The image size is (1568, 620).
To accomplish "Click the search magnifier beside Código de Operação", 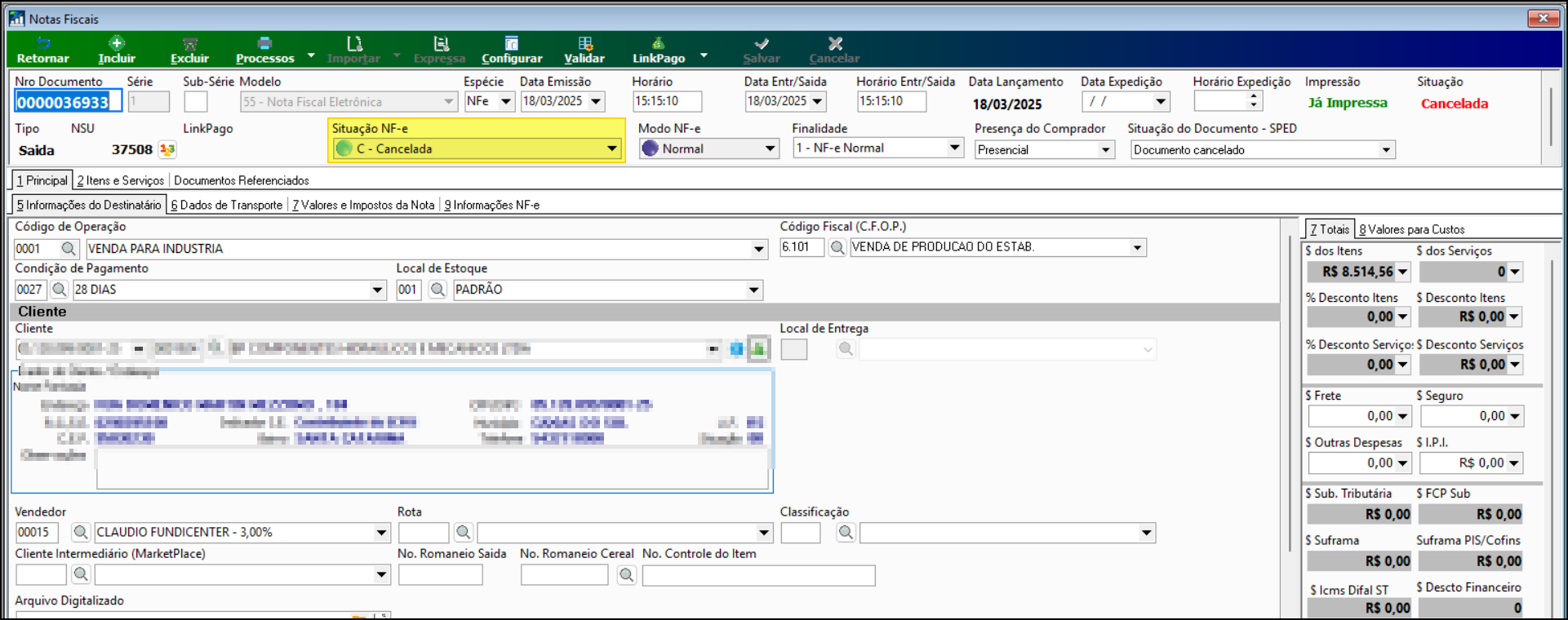I will [69, 248].
